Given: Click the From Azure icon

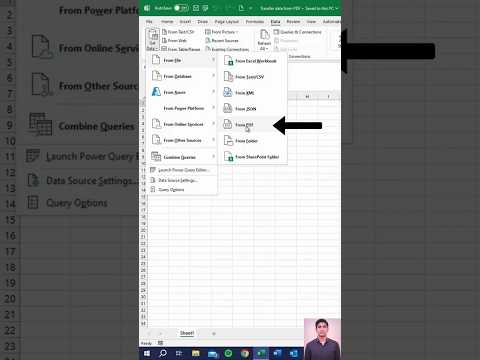Looking at the screenshot, I should click(x=156, y=92).
